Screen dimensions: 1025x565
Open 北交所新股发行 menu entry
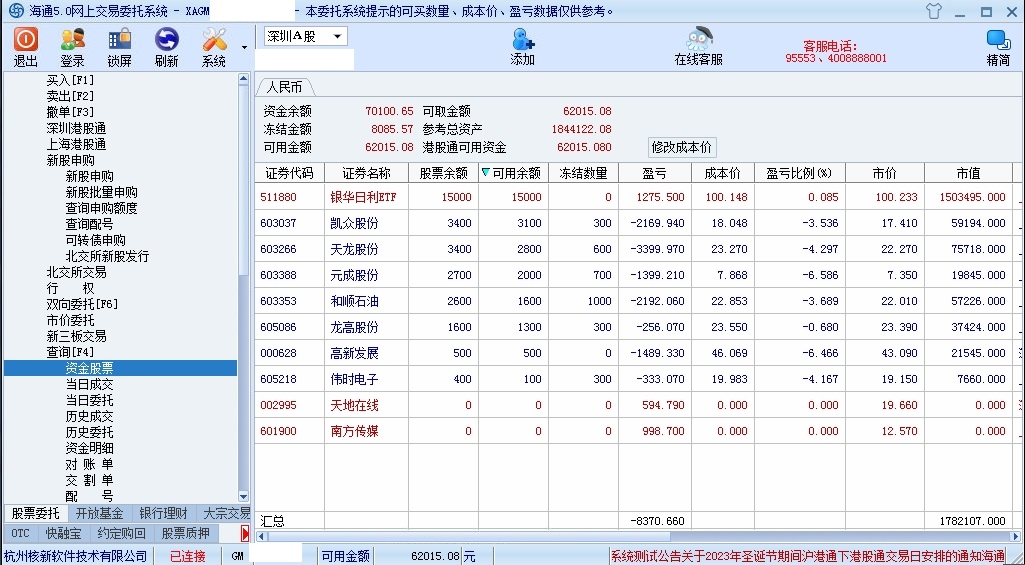107,256
